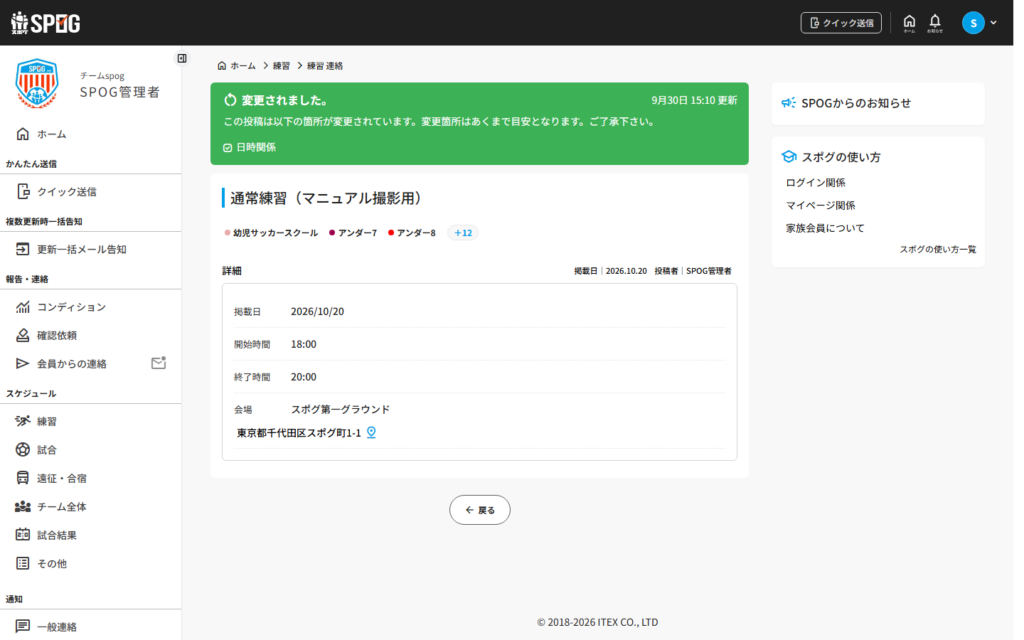Click the confirmation stamp icon
Image resolution: width=1024 pixels, height=640 pixels.
click(x=23, y=335)
